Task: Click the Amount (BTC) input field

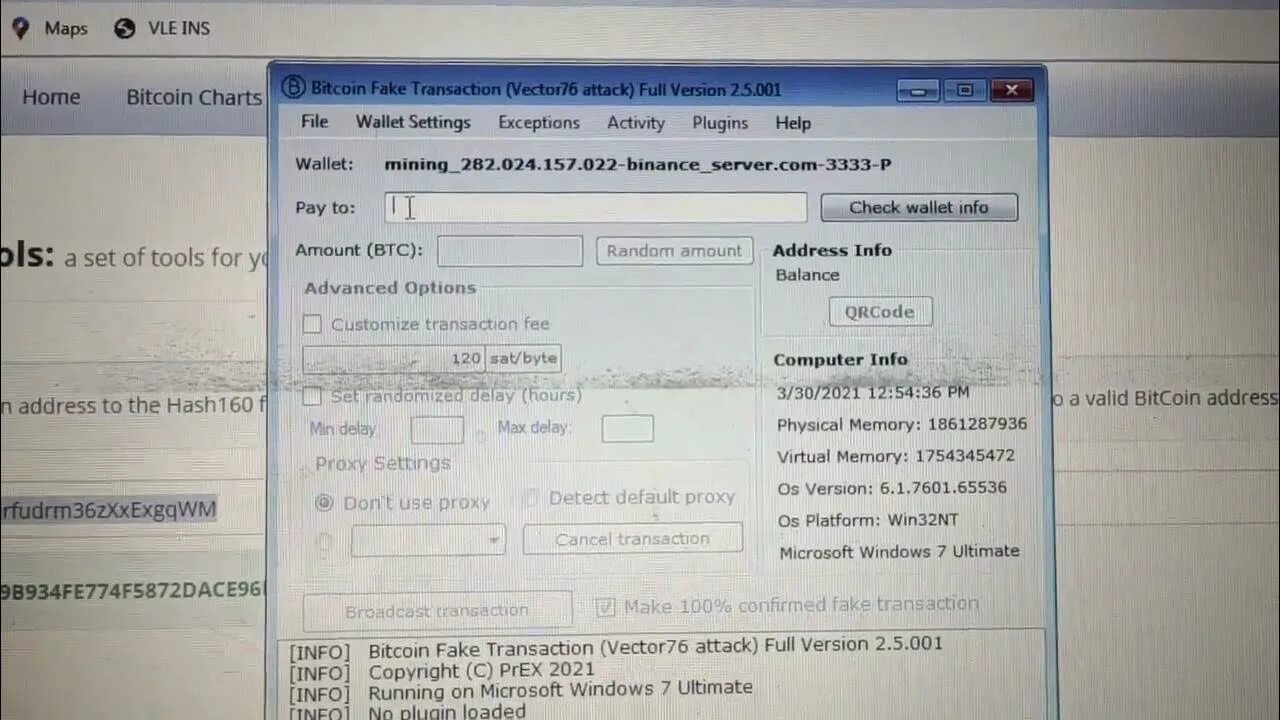Action: pos(510,250)
